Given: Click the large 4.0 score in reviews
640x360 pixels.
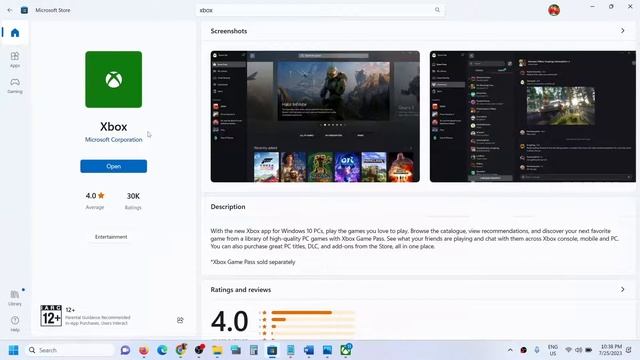Looking at the screenshot, I should [x=229, y=321].
